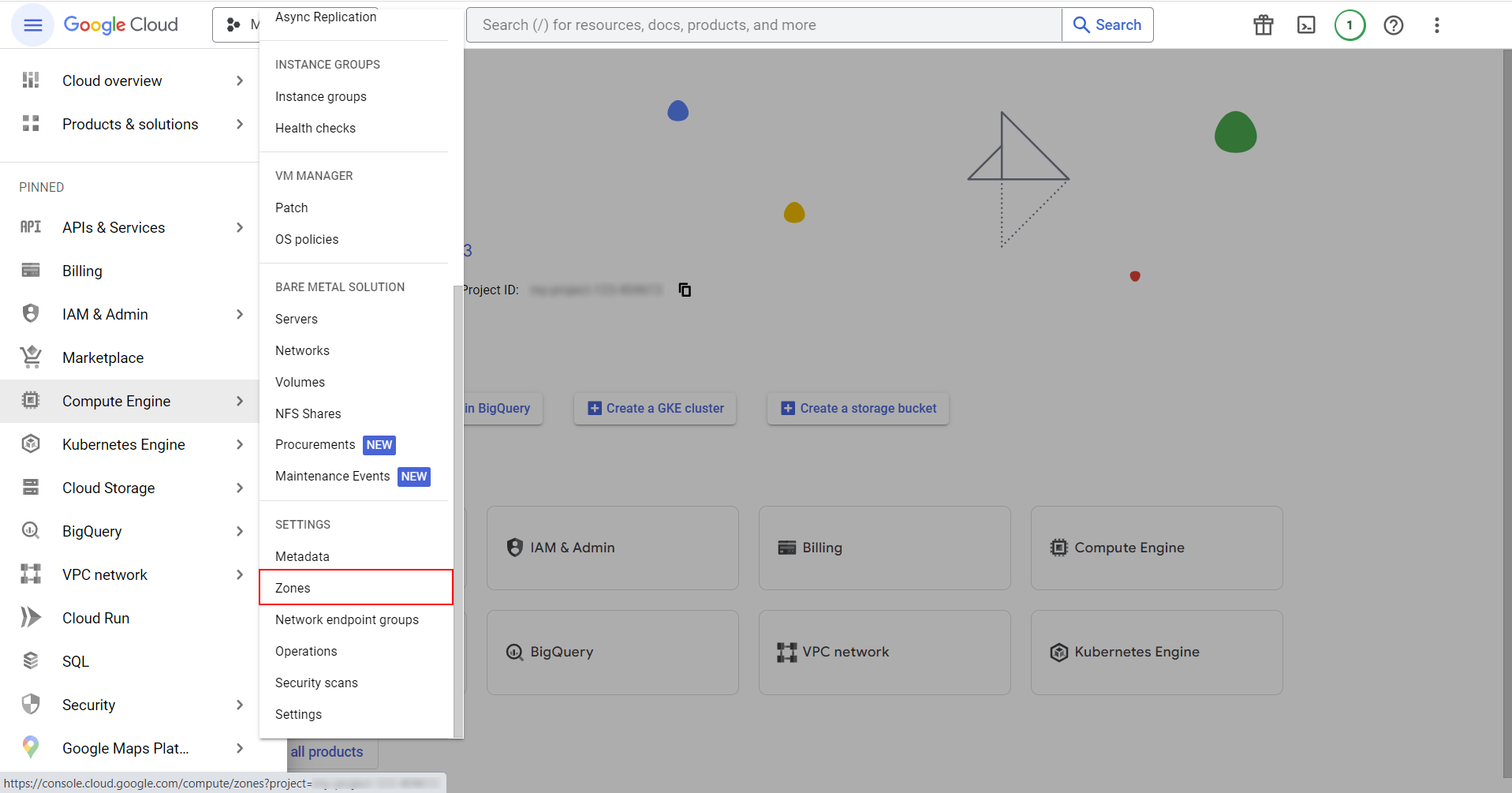Click the SQL sidebar icon
This screenshot has height=793, width=1512.
coord(31,661)
